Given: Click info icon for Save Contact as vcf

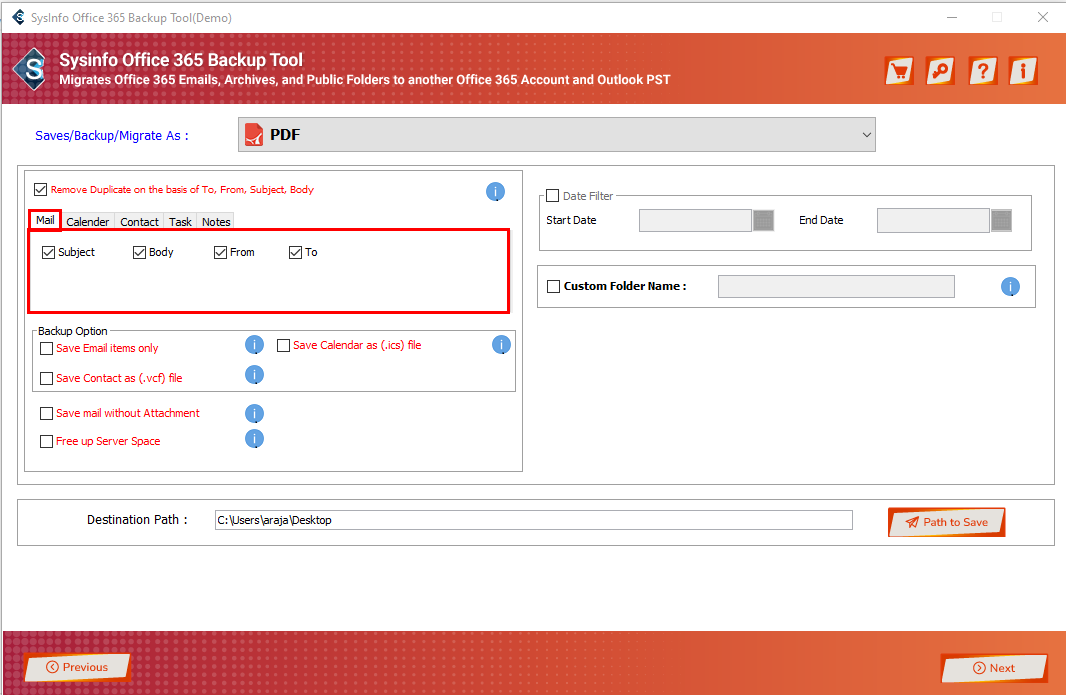Looking at the screenshot, I should [254, 375].
